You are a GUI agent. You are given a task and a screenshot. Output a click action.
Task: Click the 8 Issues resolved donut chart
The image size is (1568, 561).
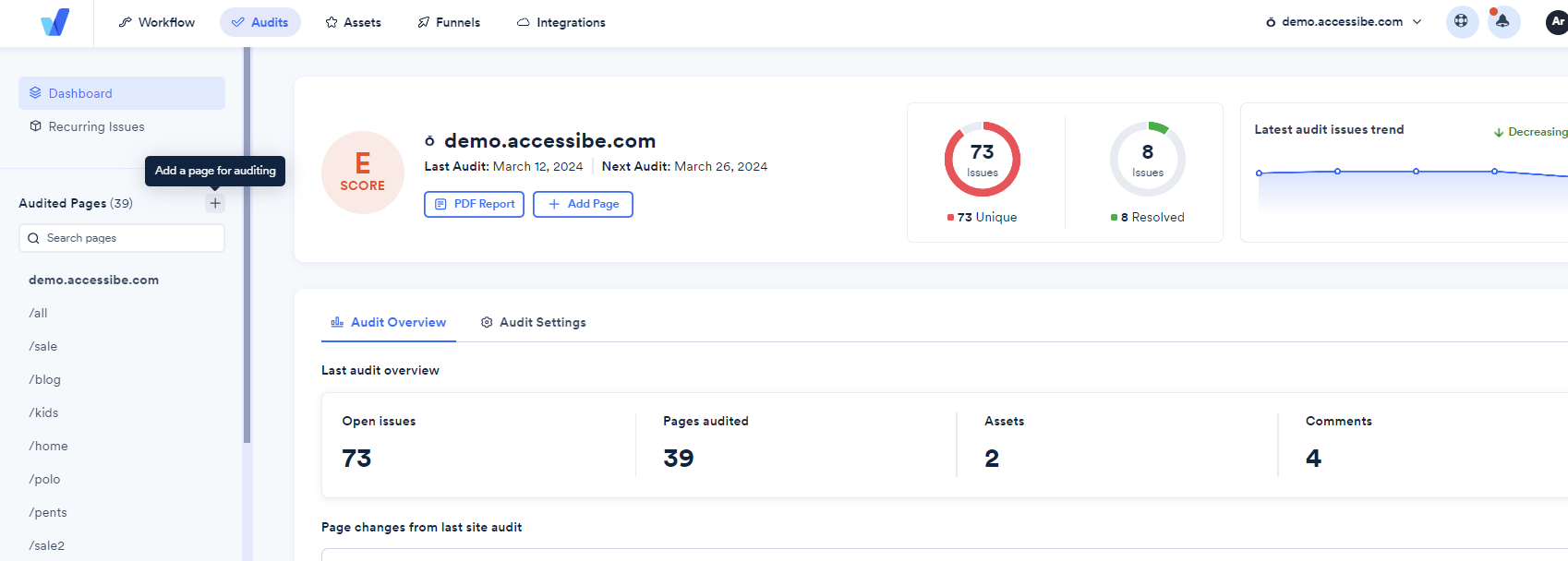pyautogui.click(x=1148, y=159)
